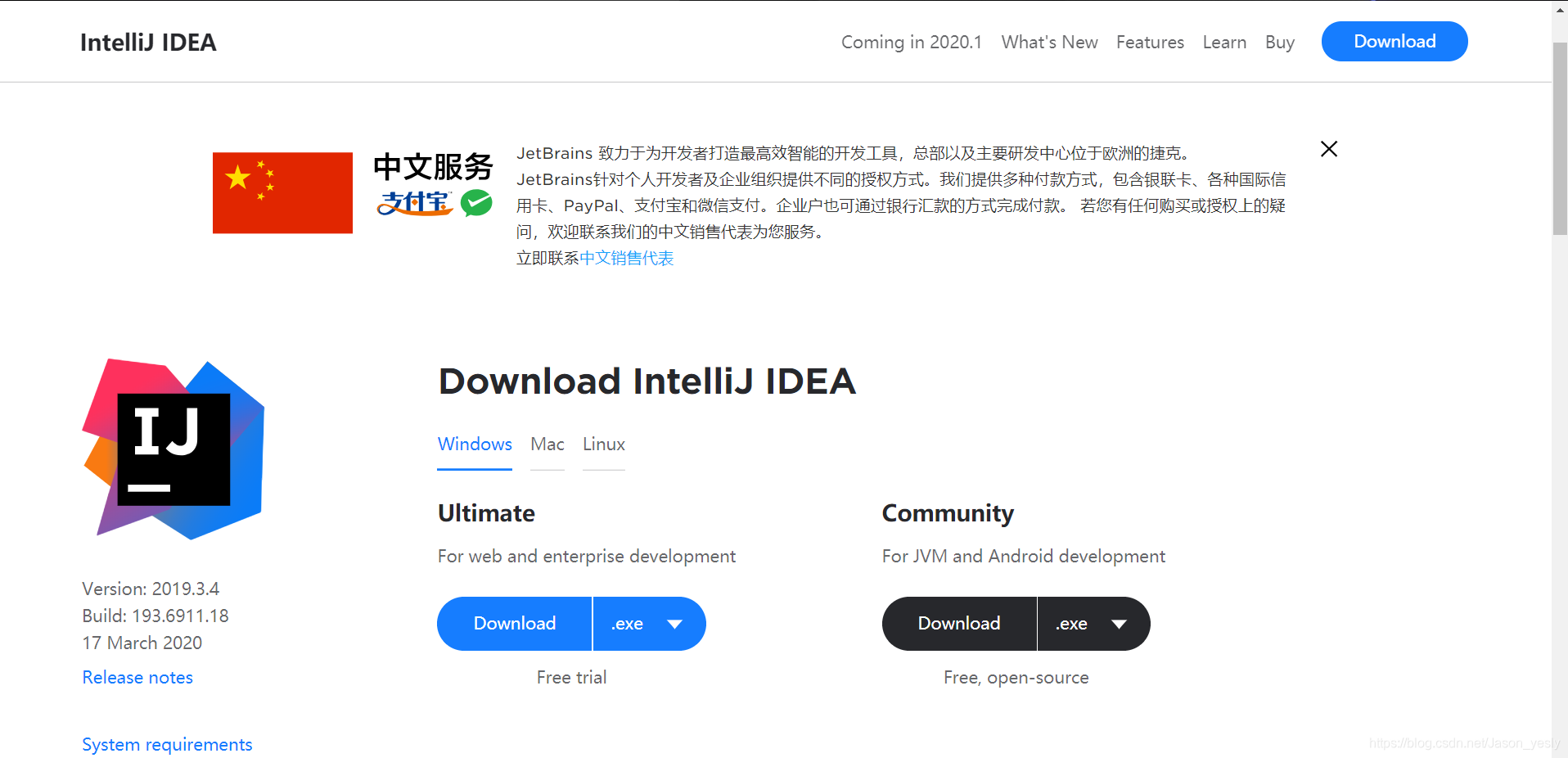The width and height of the screenshot is (1568, 758).
Task: Select the Windows tab
Action: click(x=475, y=444)
